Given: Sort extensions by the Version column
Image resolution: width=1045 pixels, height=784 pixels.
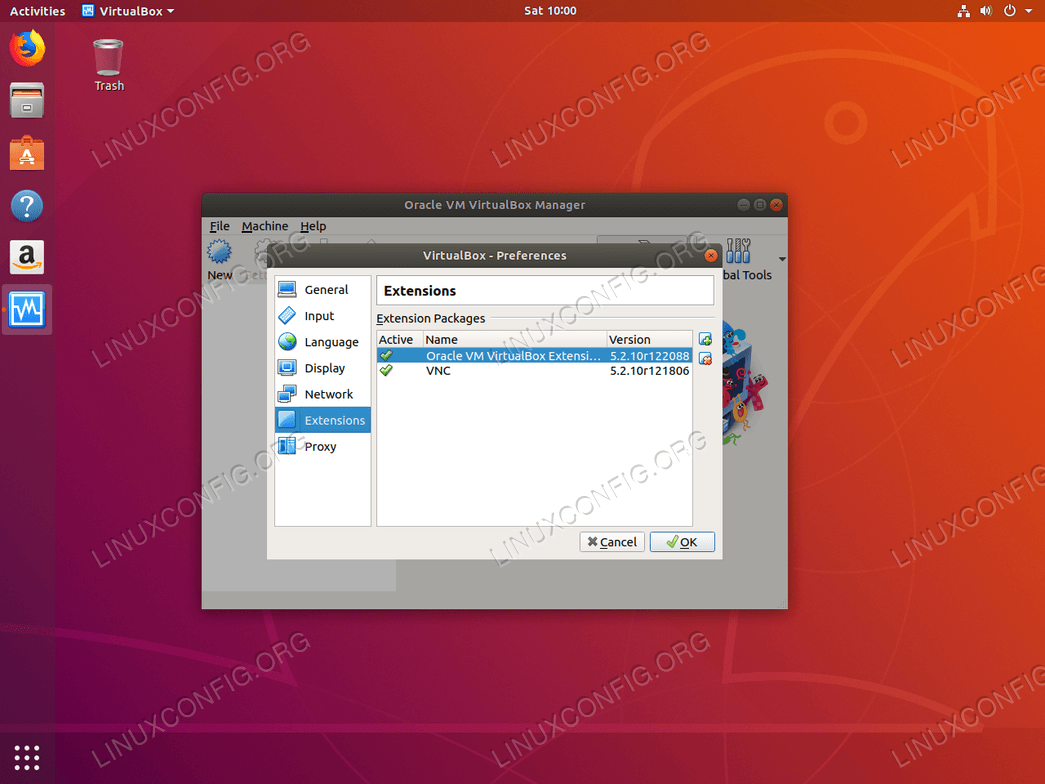Looking at the screenshot, I should coord(632,339).
